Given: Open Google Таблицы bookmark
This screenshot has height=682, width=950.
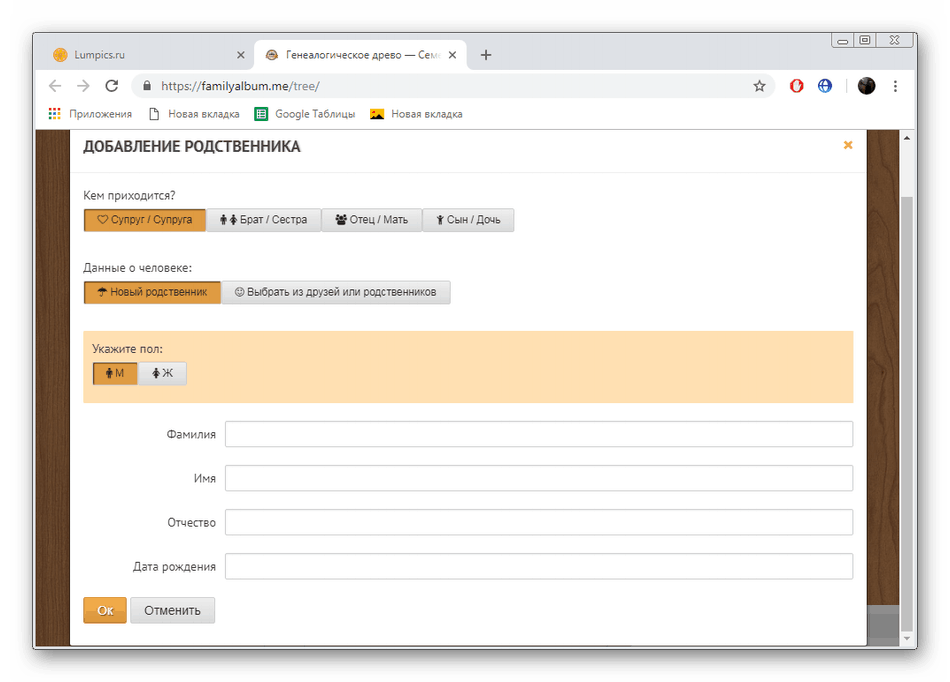Looking at the screenshot, I should point(305,114).
